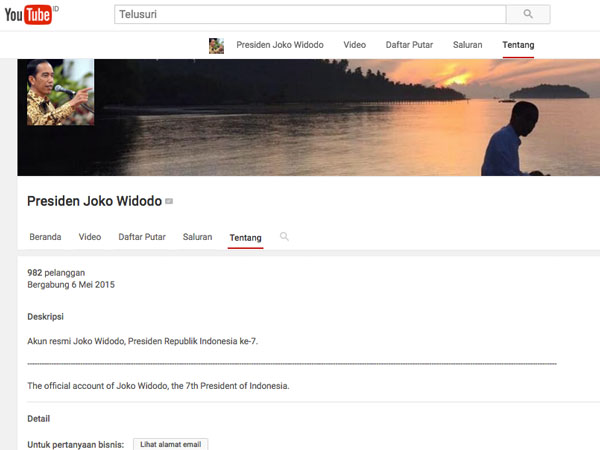Click the YouTube logo
Viewport: 600px width, 450px height.
pos(28,14)
